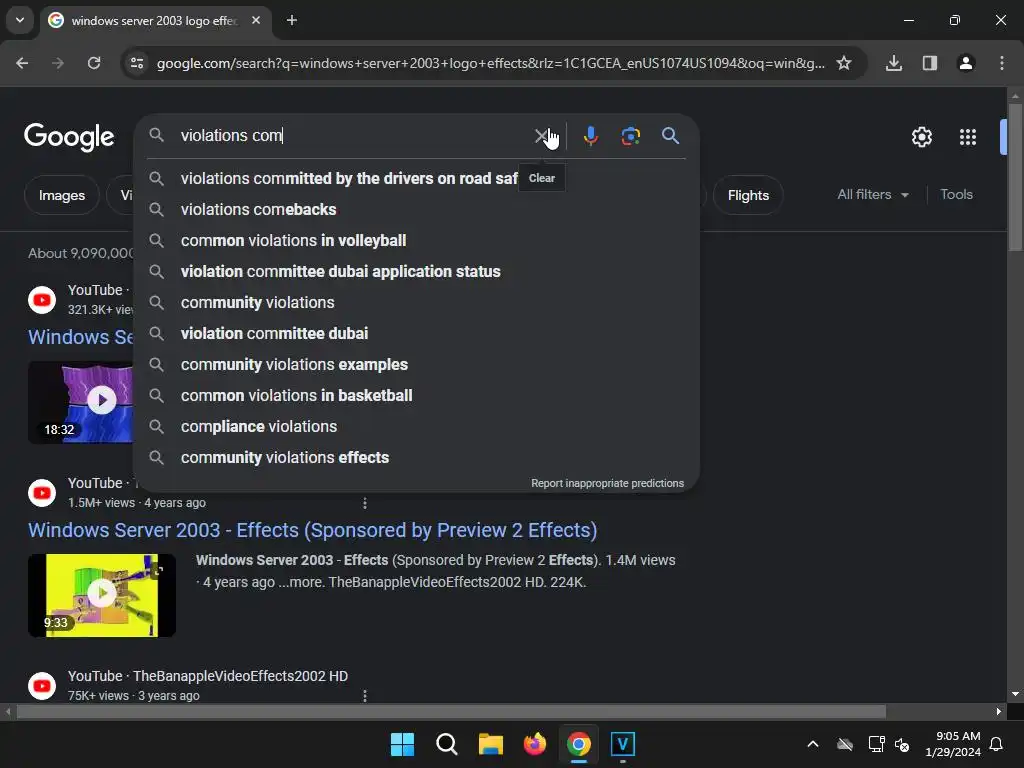Viewport: 1024px width, 768px height.
Task: Start voice search with microphone icon
Action: click(590, 136)
